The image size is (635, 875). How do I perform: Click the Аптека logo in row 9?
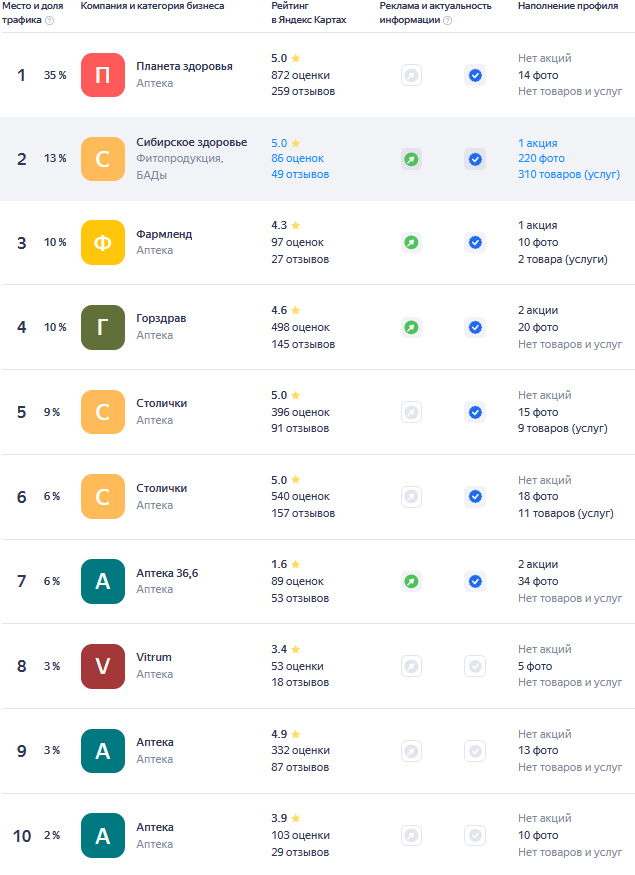coord(103,751)
